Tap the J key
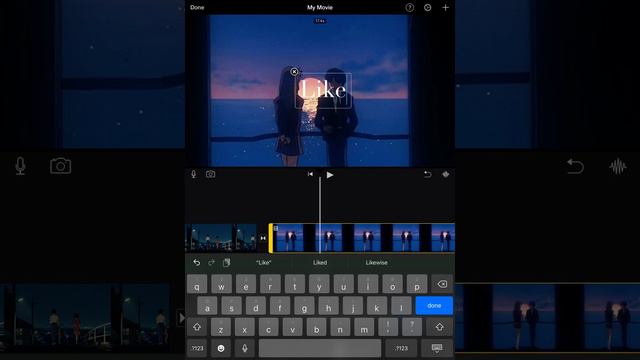The image size is (640, 360). [353, 305]
